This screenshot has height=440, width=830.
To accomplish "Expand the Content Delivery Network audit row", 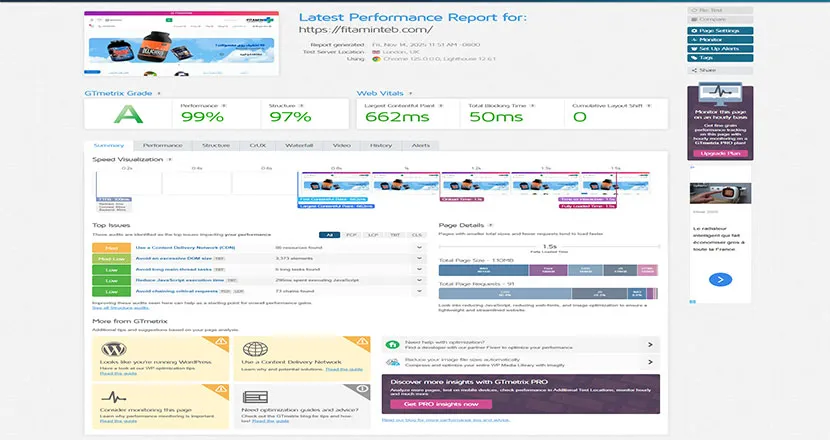I will tap(421, 246).
